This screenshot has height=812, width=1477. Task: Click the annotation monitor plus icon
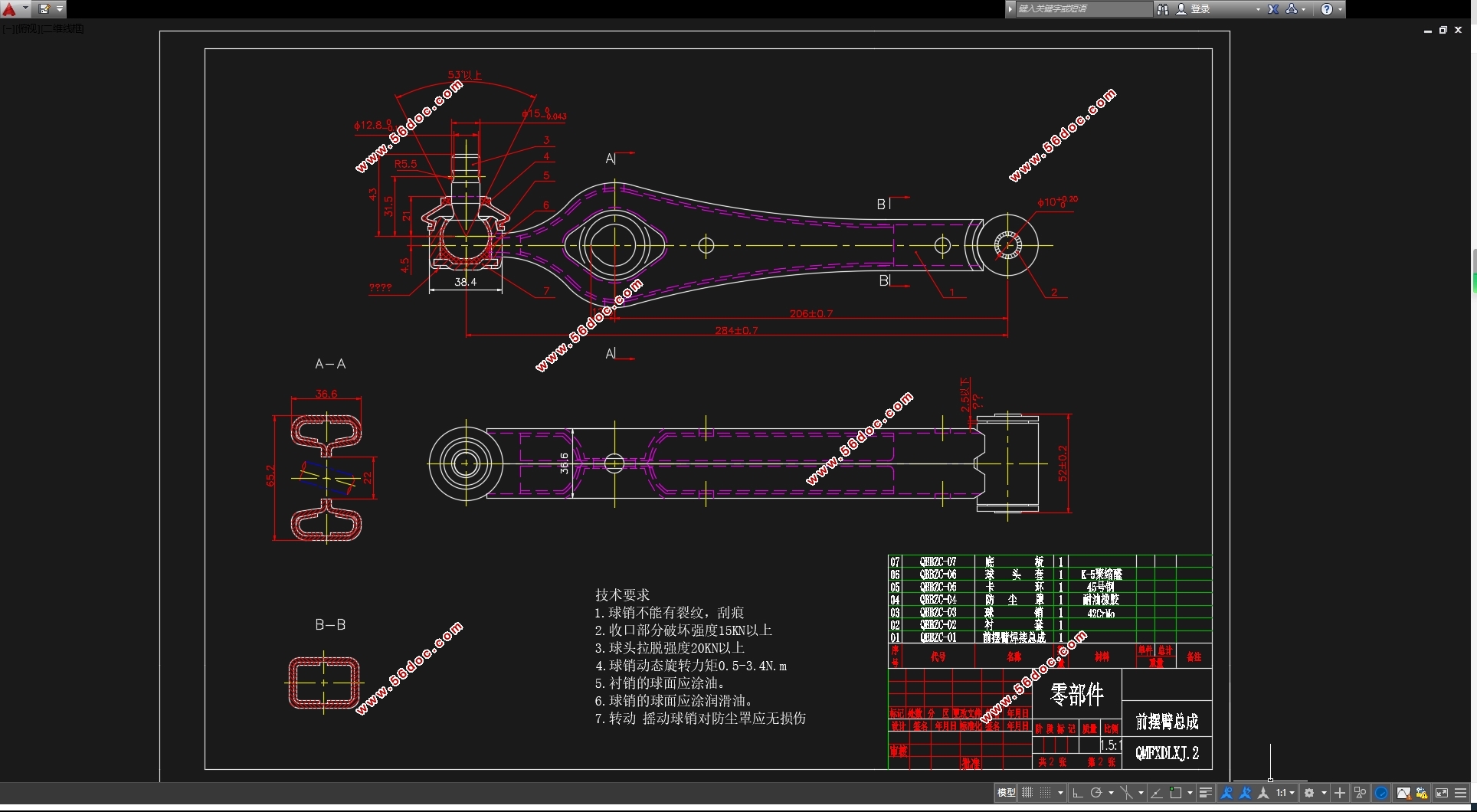point(1340,793)
